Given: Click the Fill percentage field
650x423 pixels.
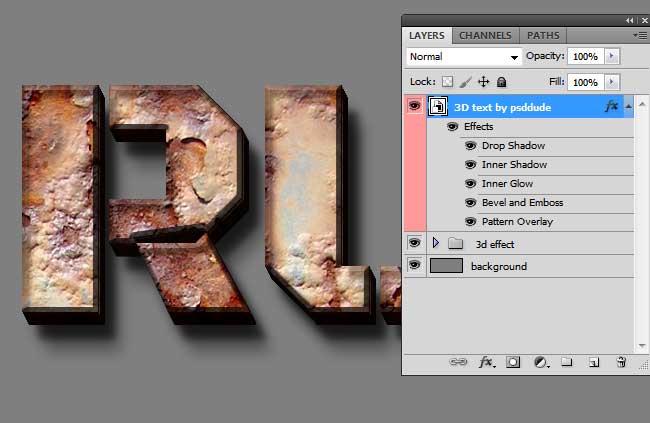Looking at the screenshot, I should click(585, 82).
